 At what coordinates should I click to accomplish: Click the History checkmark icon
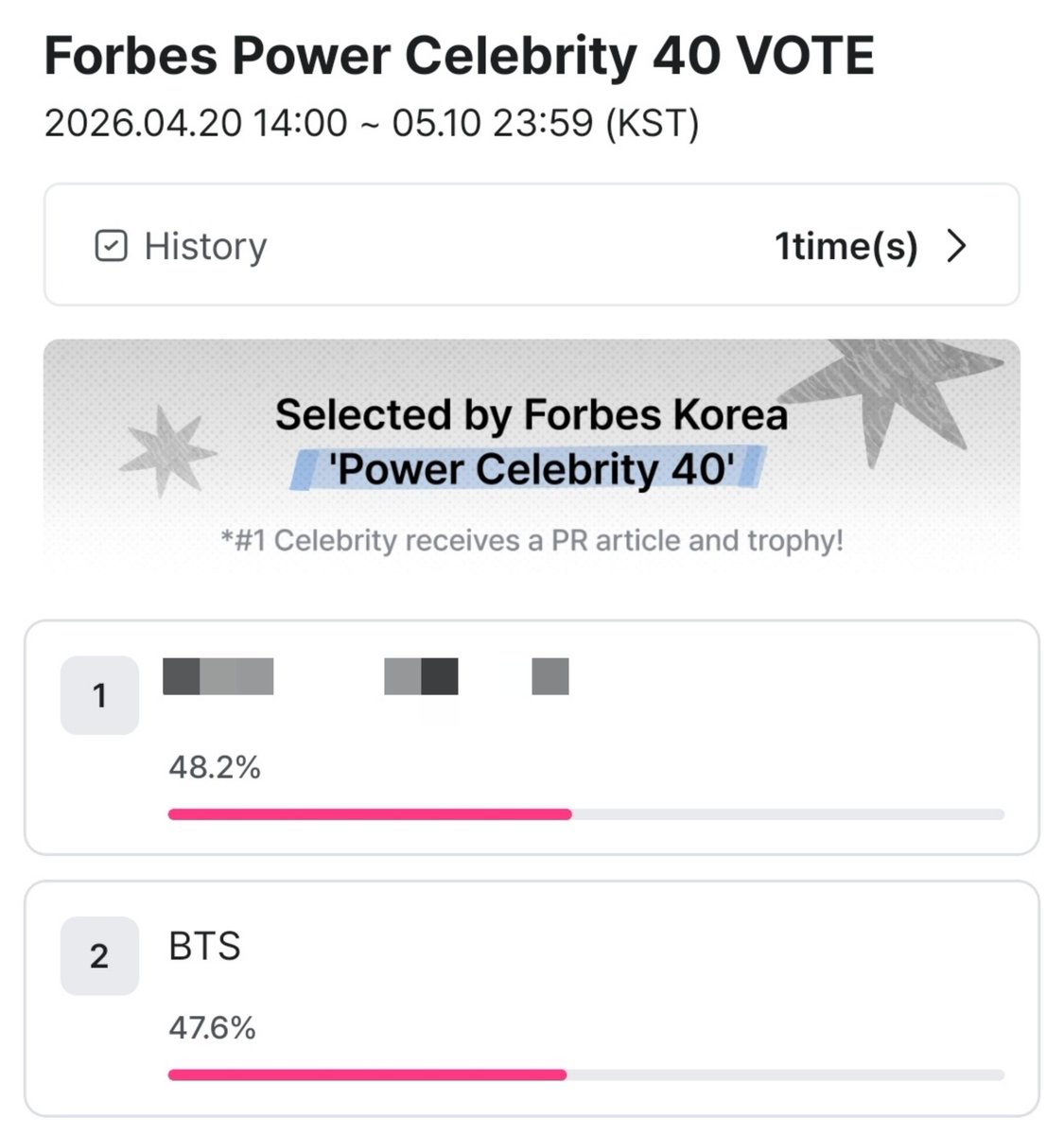tap(111, 246)
